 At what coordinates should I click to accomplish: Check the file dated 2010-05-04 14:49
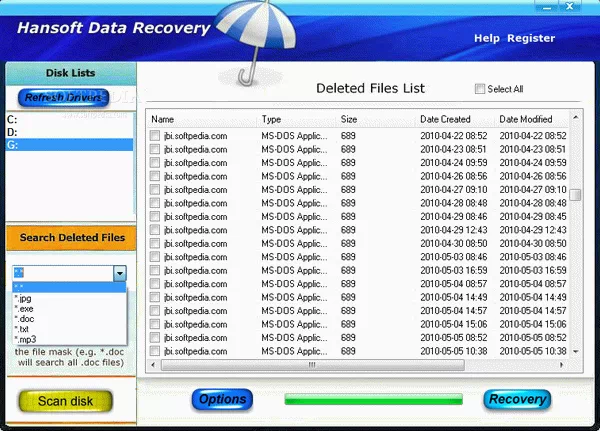click(155, 297)
